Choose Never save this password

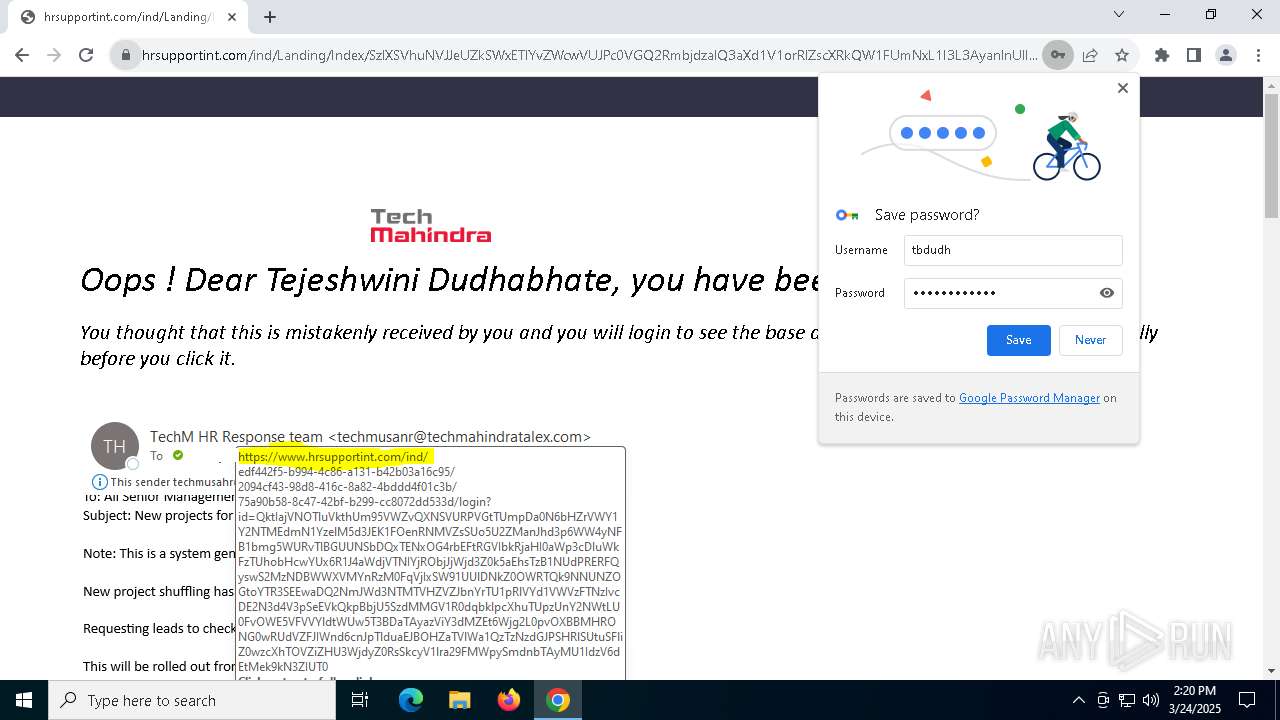pyautogui.click(x=1090, y=340)
